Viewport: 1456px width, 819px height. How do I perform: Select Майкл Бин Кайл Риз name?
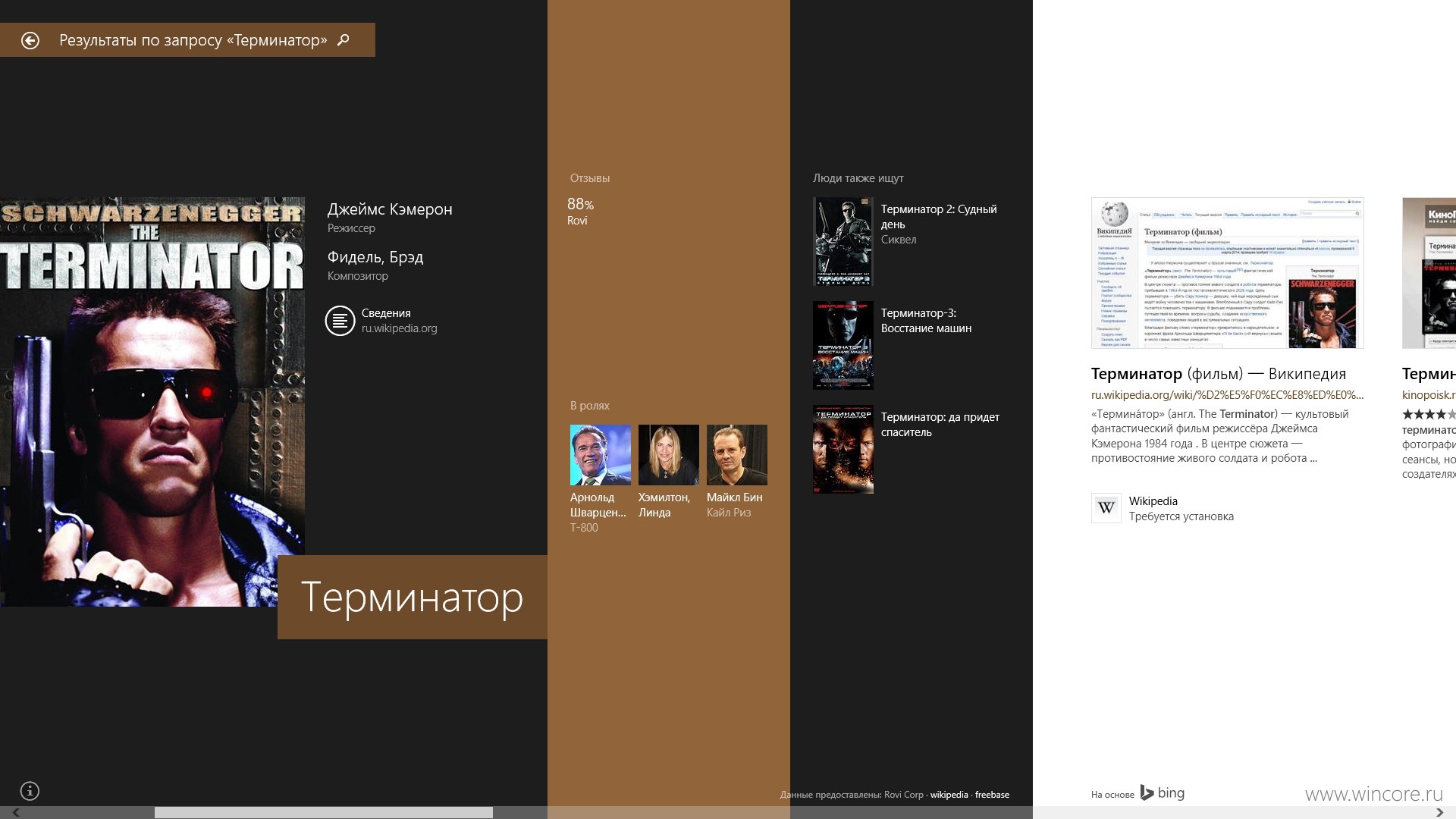coord(735,505)
